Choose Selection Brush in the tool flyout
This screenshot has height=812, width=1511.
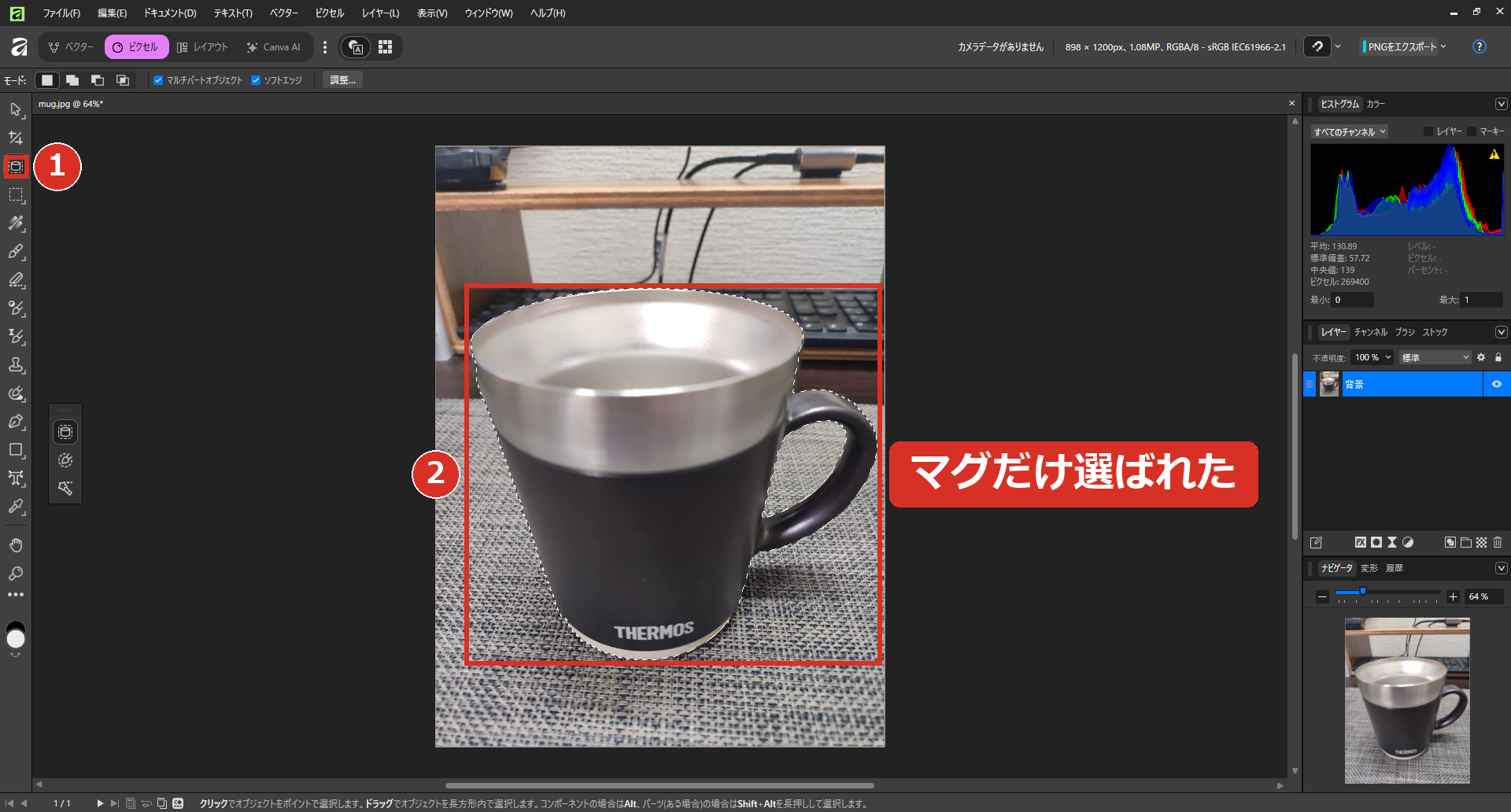65,460
